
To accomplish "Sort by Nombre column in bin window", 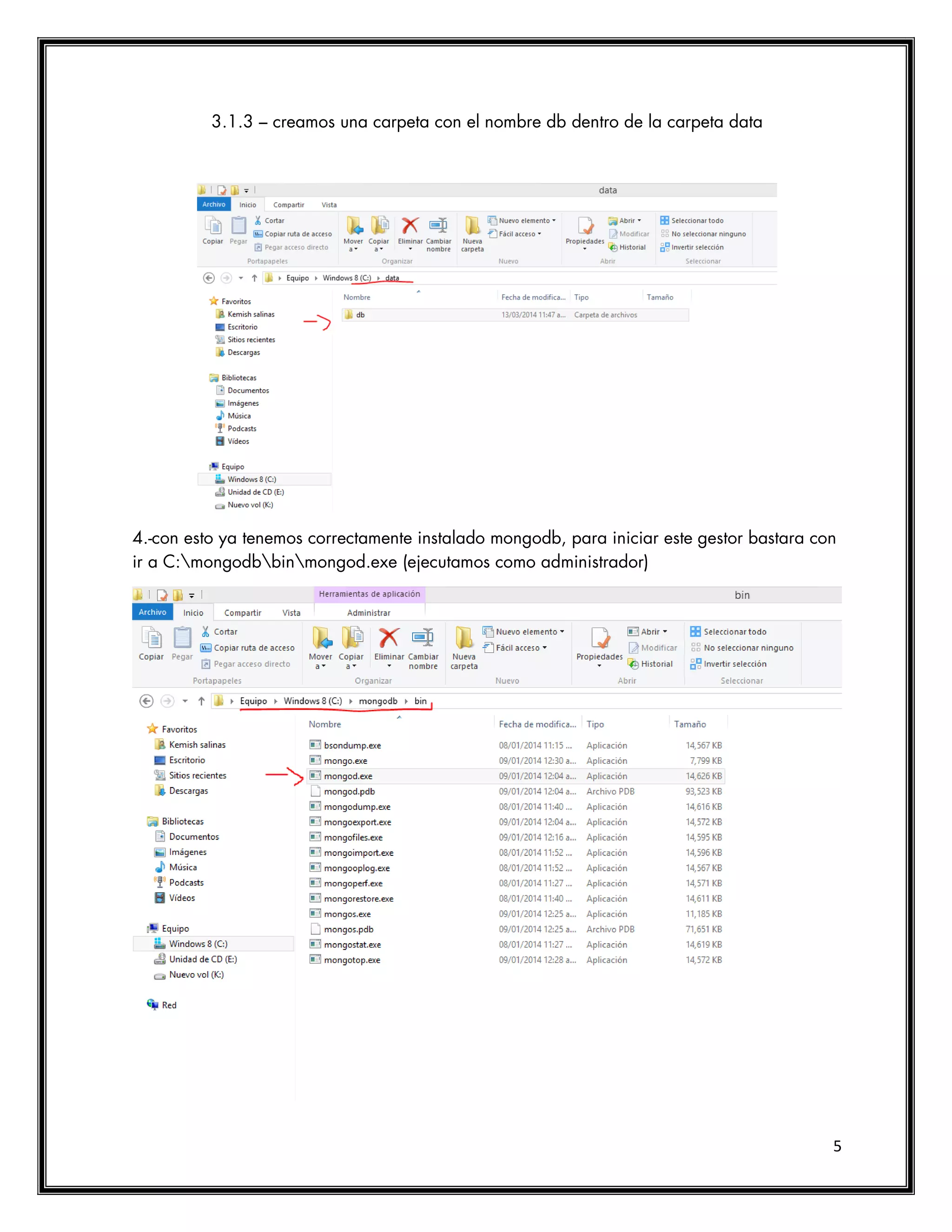I will [x=325, y=724].
